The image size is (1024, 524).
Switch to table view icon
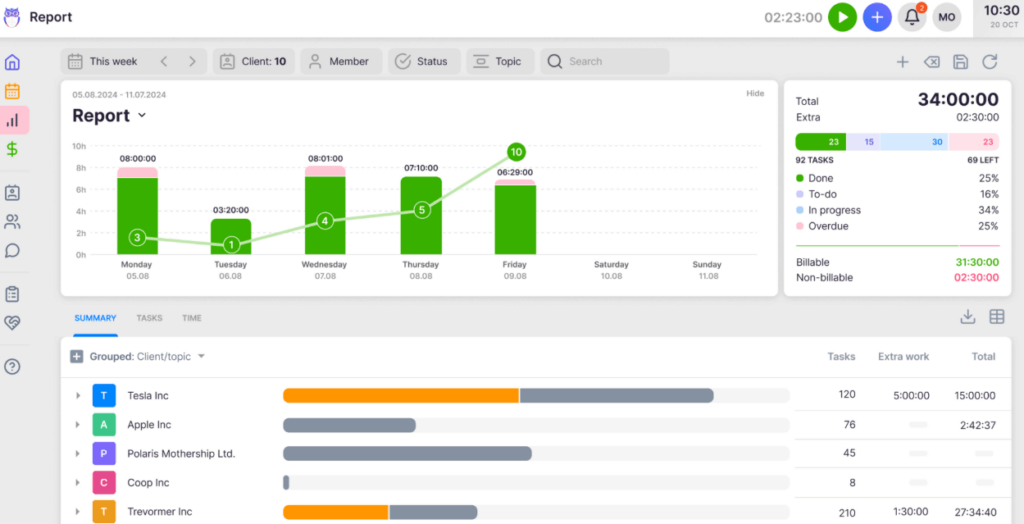tap(996, 317)
